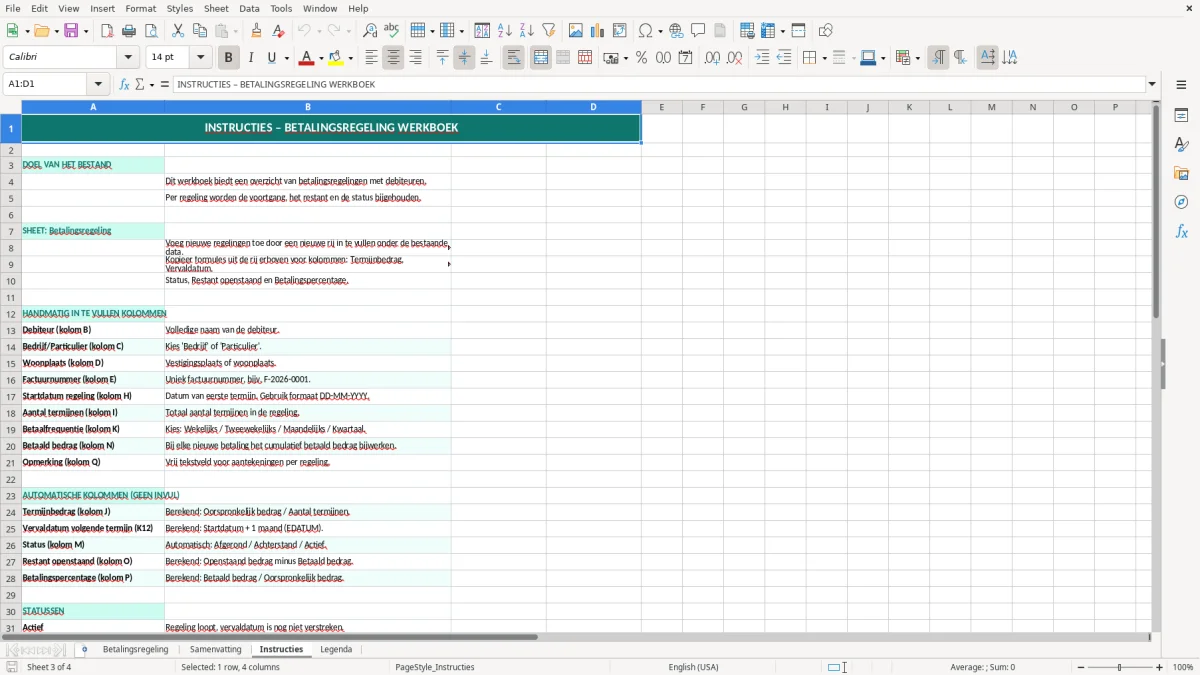Insert special character Omega icon
This screenshot has width=1200, height=675.
tap(645, 30)
